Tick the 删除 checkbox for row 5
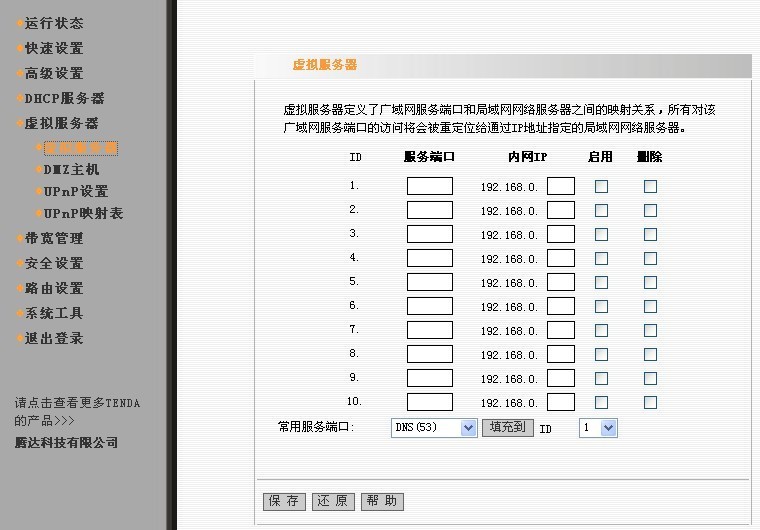760x530 pixels. (x=650, y=283)
